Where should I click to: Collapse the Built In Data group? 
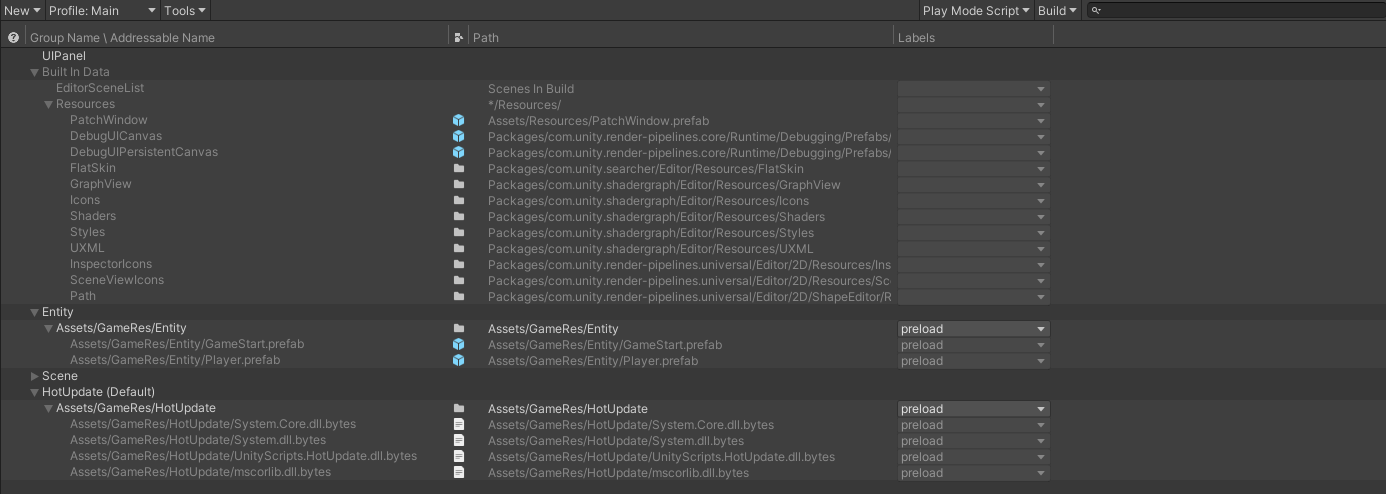pos(35,72)
